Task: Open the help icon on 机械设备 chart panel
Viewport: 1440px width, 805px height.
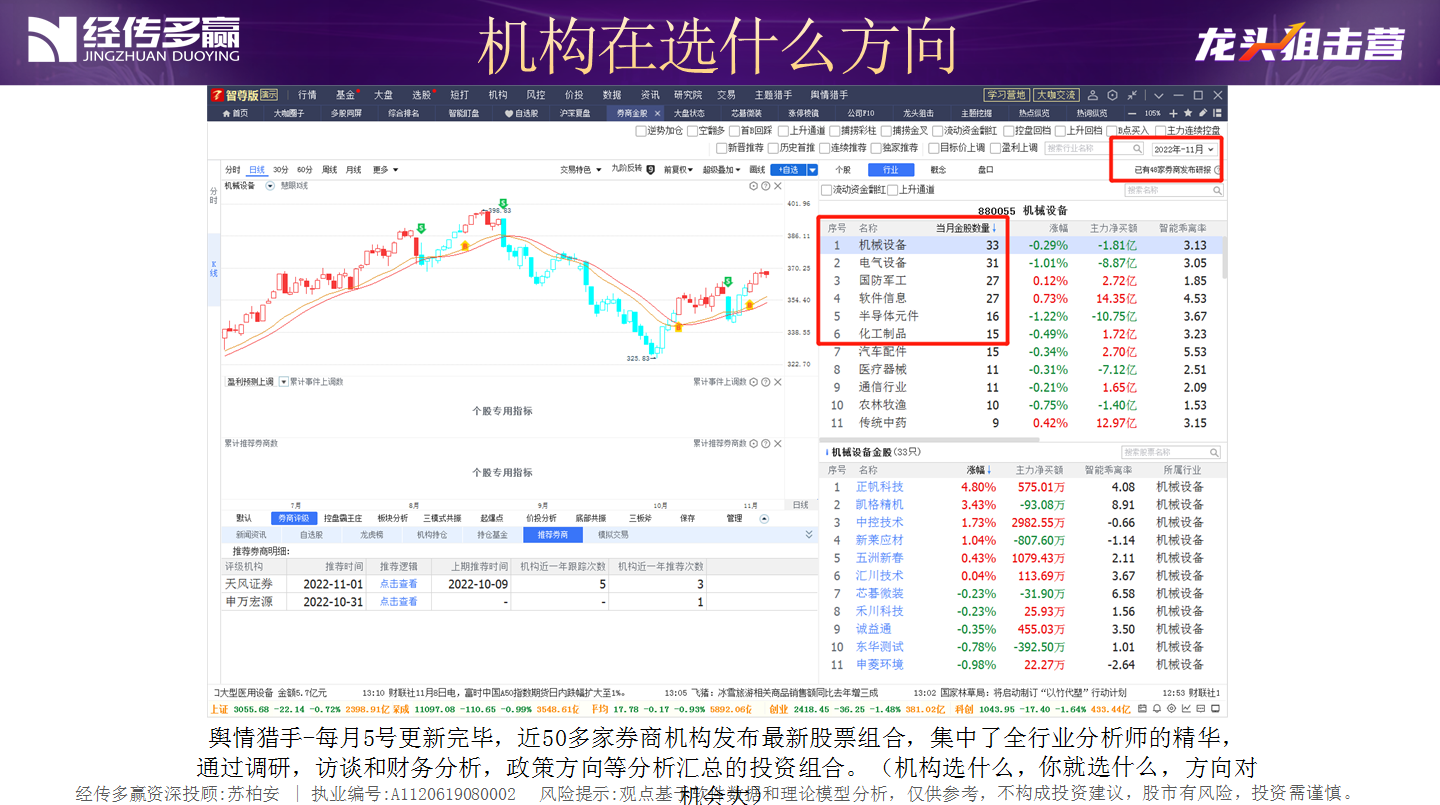Action: click(765, 185)
